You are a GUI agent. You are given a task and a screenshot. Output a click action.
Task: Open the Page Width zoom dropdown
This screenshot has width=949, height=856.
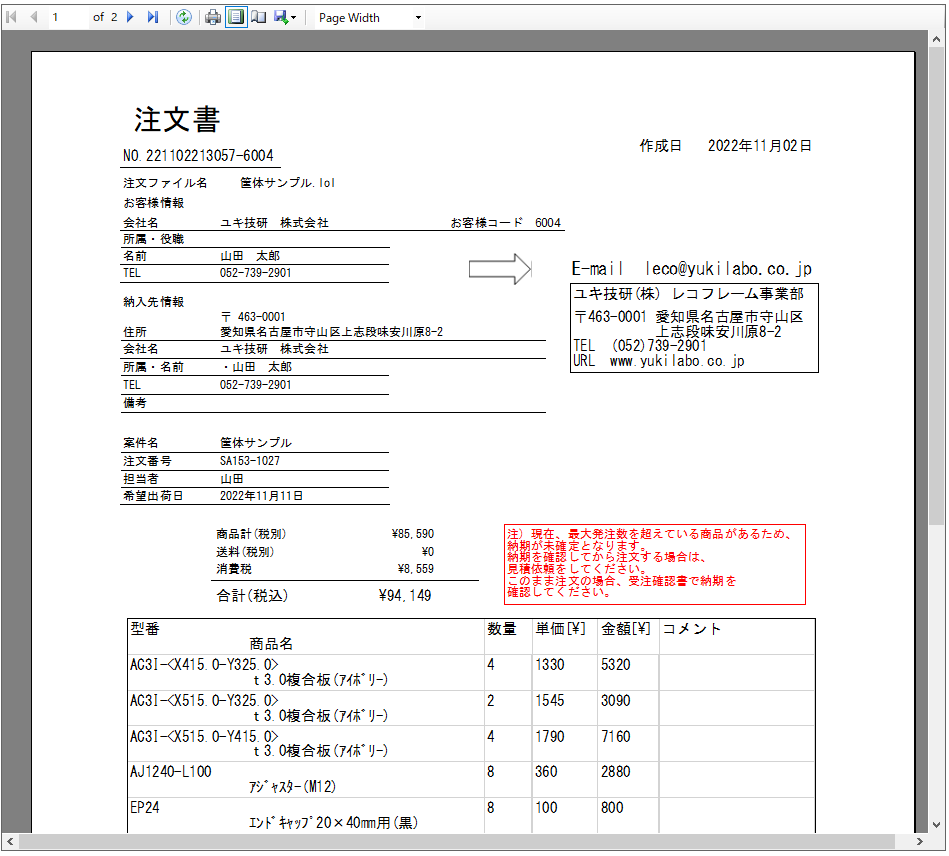pos(418,18)
